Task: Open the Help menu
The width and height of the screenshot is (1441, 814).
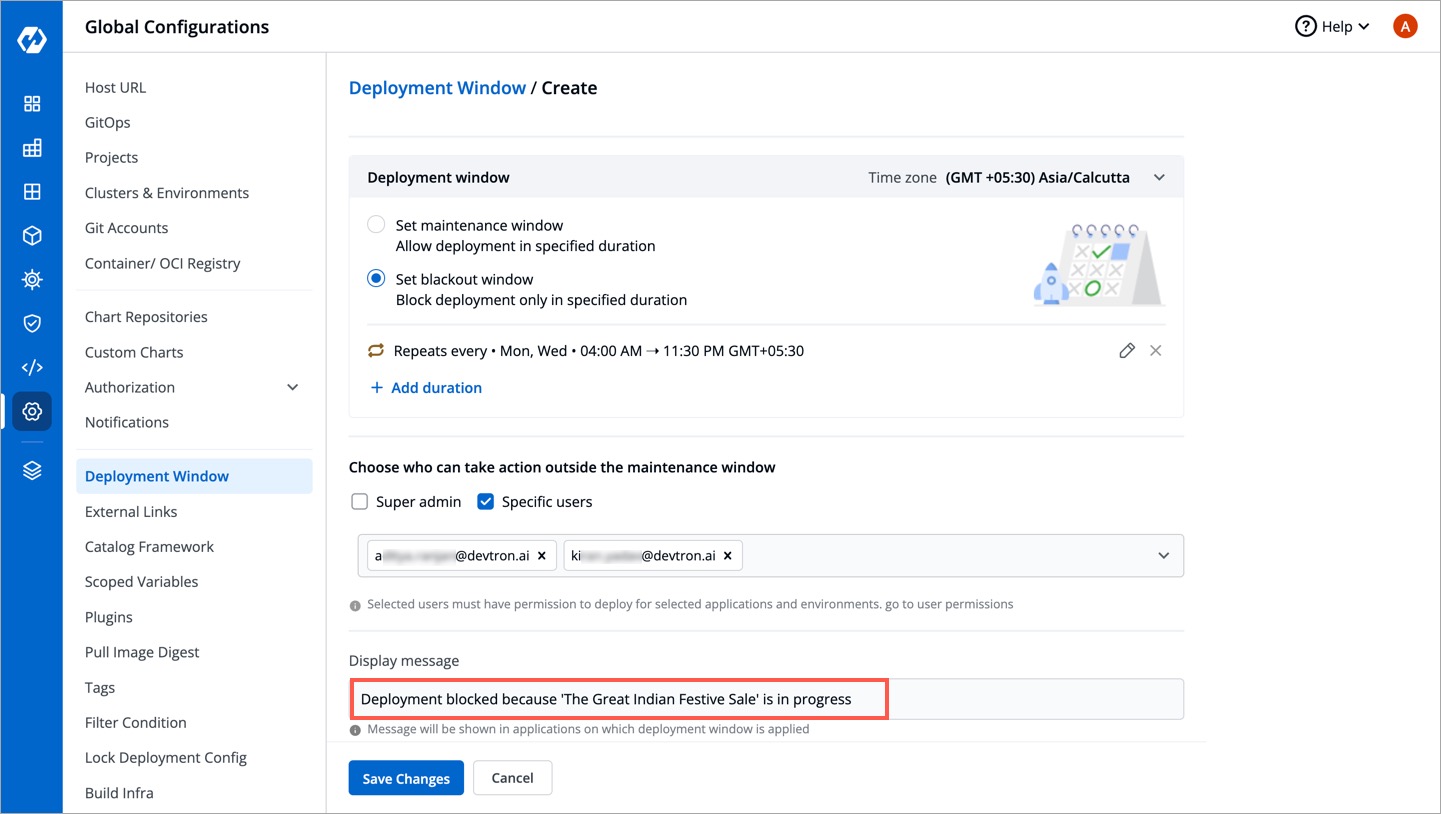Action: pyautogui.click(x=1332, y=27)
